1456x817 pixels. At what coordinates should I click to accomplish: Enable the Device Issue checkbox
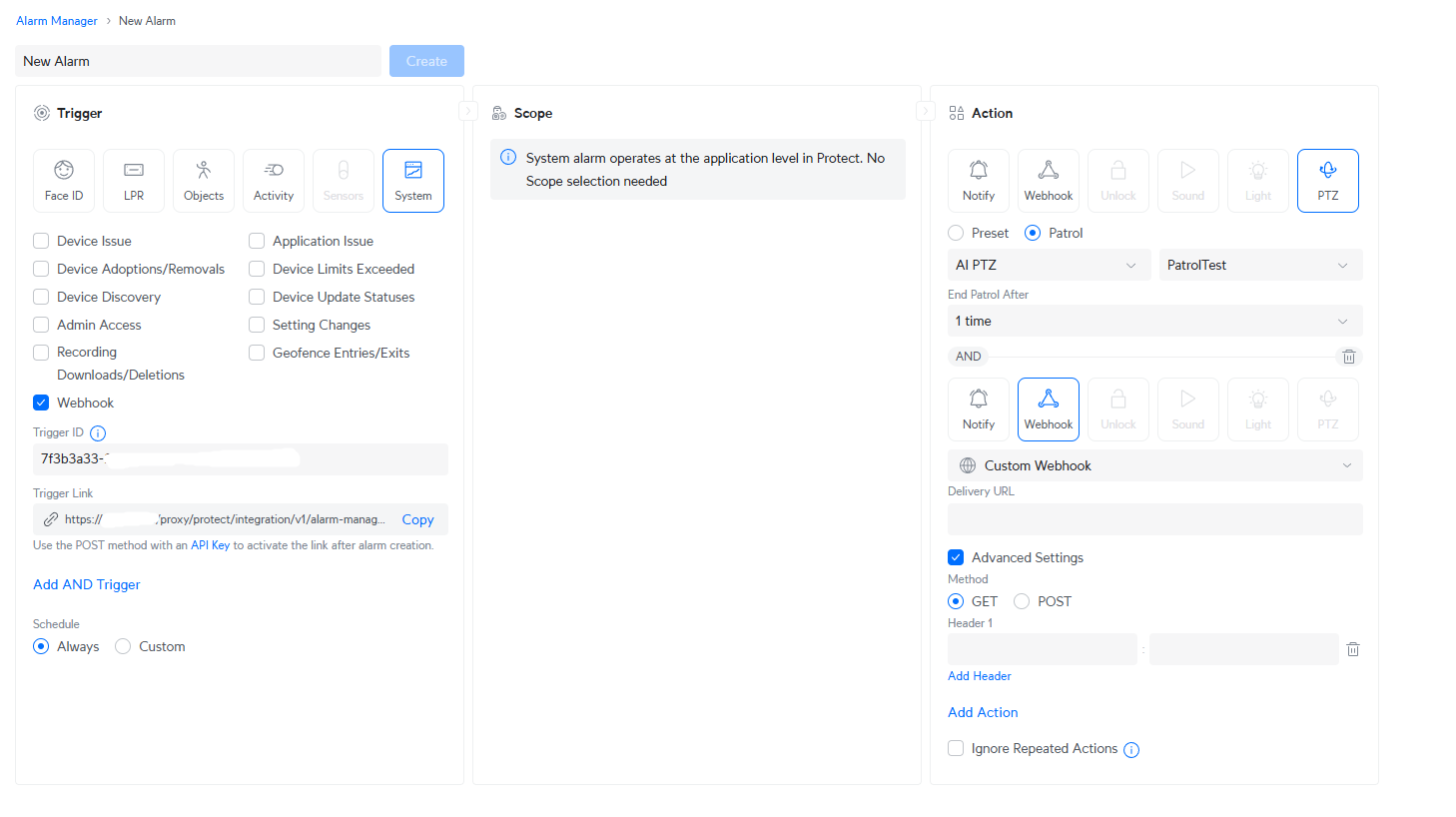click(x=41, y=241)
